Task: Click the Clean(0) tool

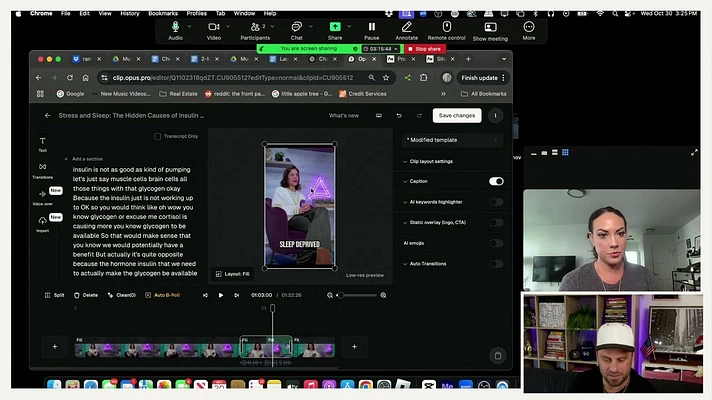Action: tap(122, 295)
